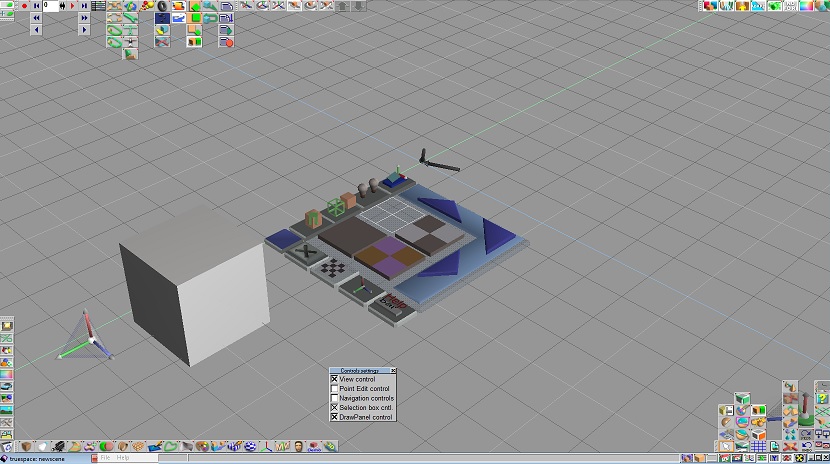Click the double-left rewind arrow button
The height and width of the screenshot is (464, 830).
click(x=36, y=17)
